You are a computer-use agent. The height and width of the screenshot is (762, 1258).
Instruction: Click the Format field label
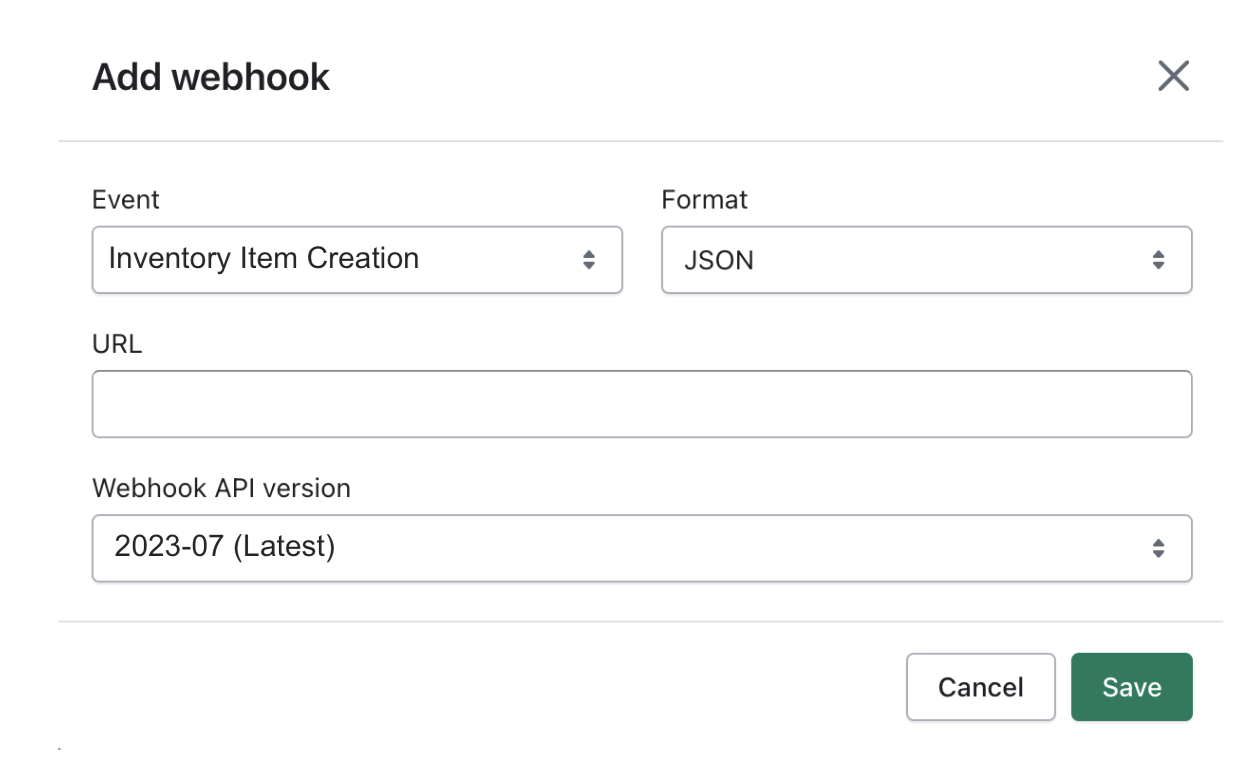pos(704,200)
